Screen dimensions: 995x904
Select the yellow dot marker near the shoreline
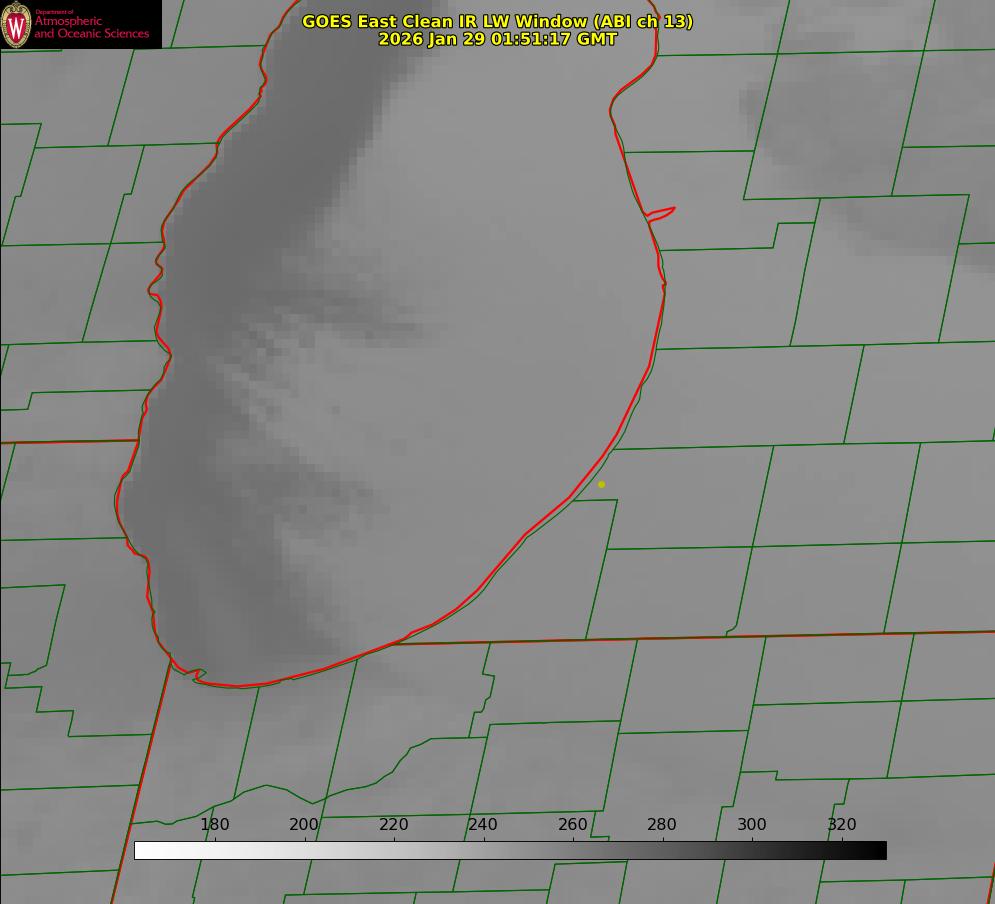pos(601,484)
